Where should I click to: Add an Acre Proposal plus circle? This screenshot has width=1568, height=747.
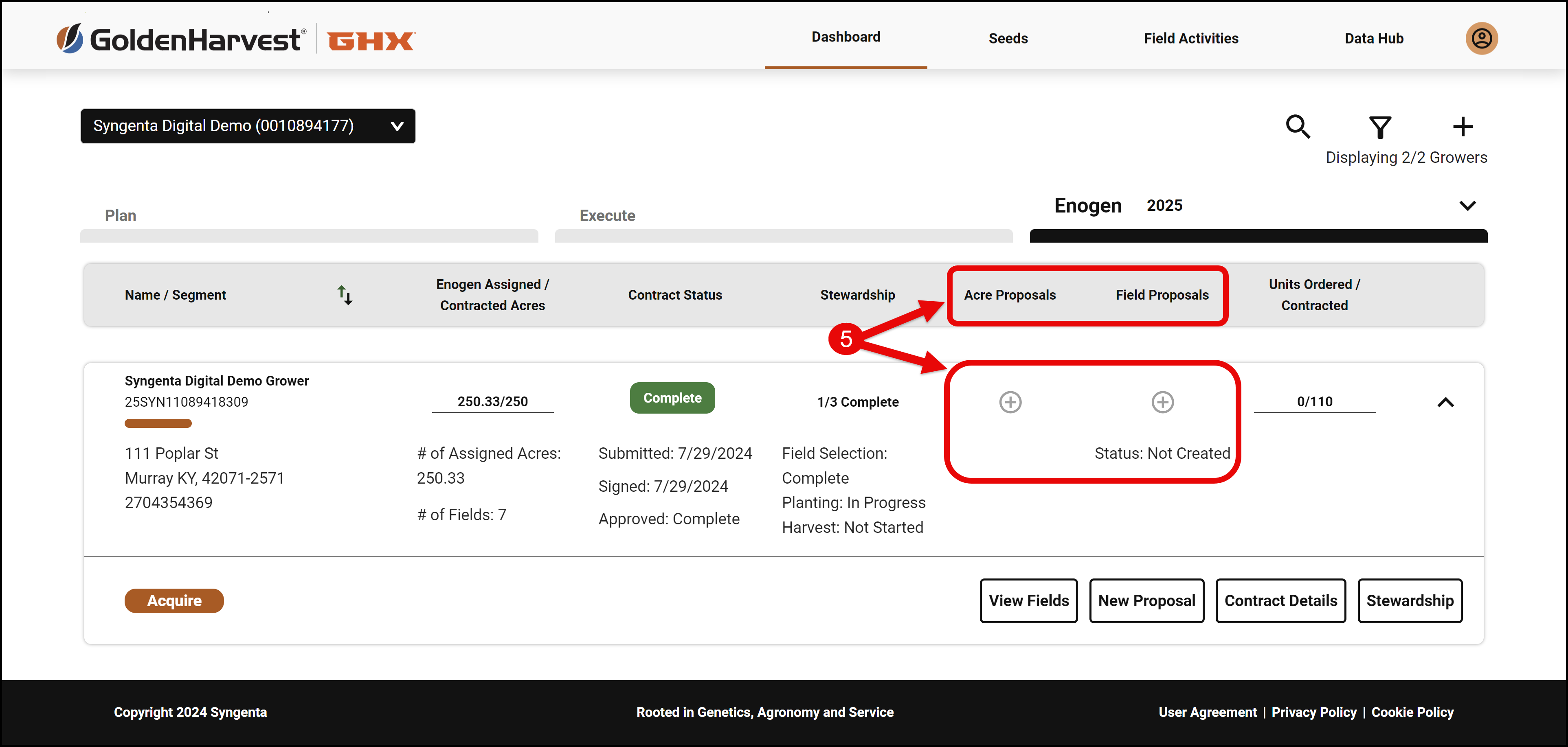click(x=1010, y=402)
